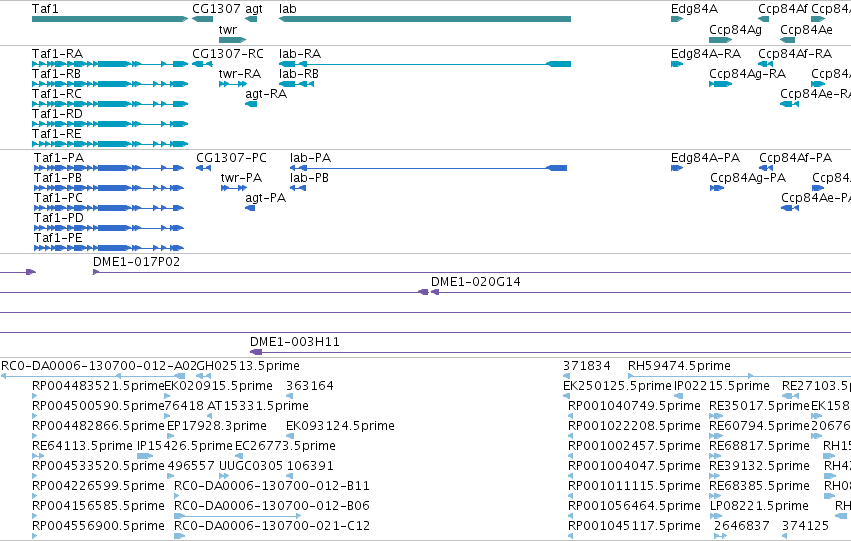Click the Edg84A-PA protein label
This screenshot has height=541, width=851.
point(706,158)
